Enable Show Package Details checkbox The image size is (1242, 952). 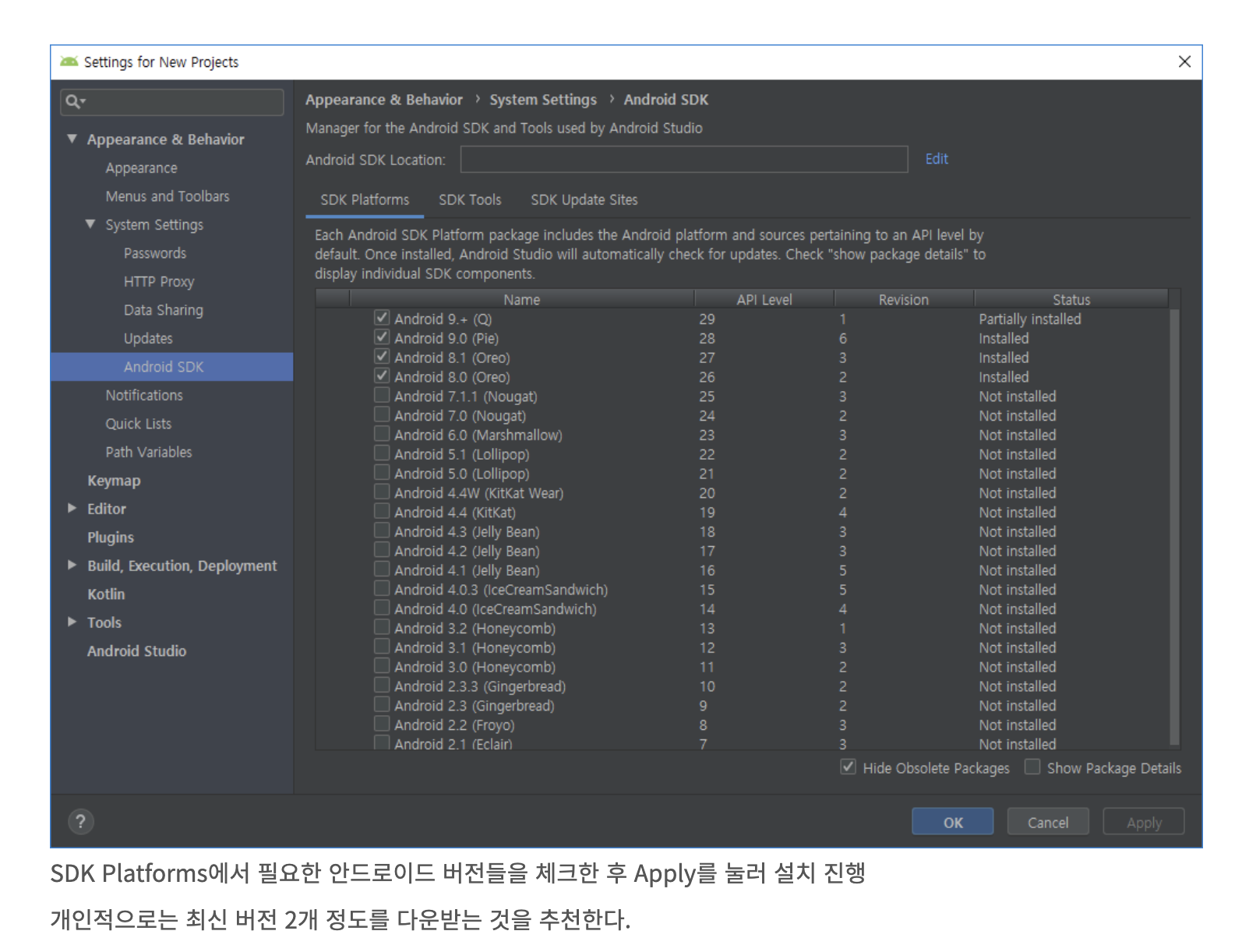point(1032,767)
